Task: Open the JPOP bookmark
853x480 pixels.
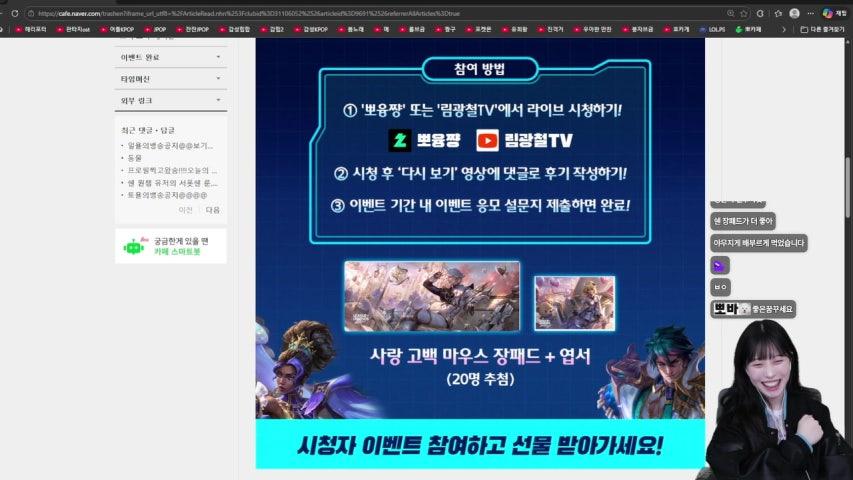Action: coord(156,29)
